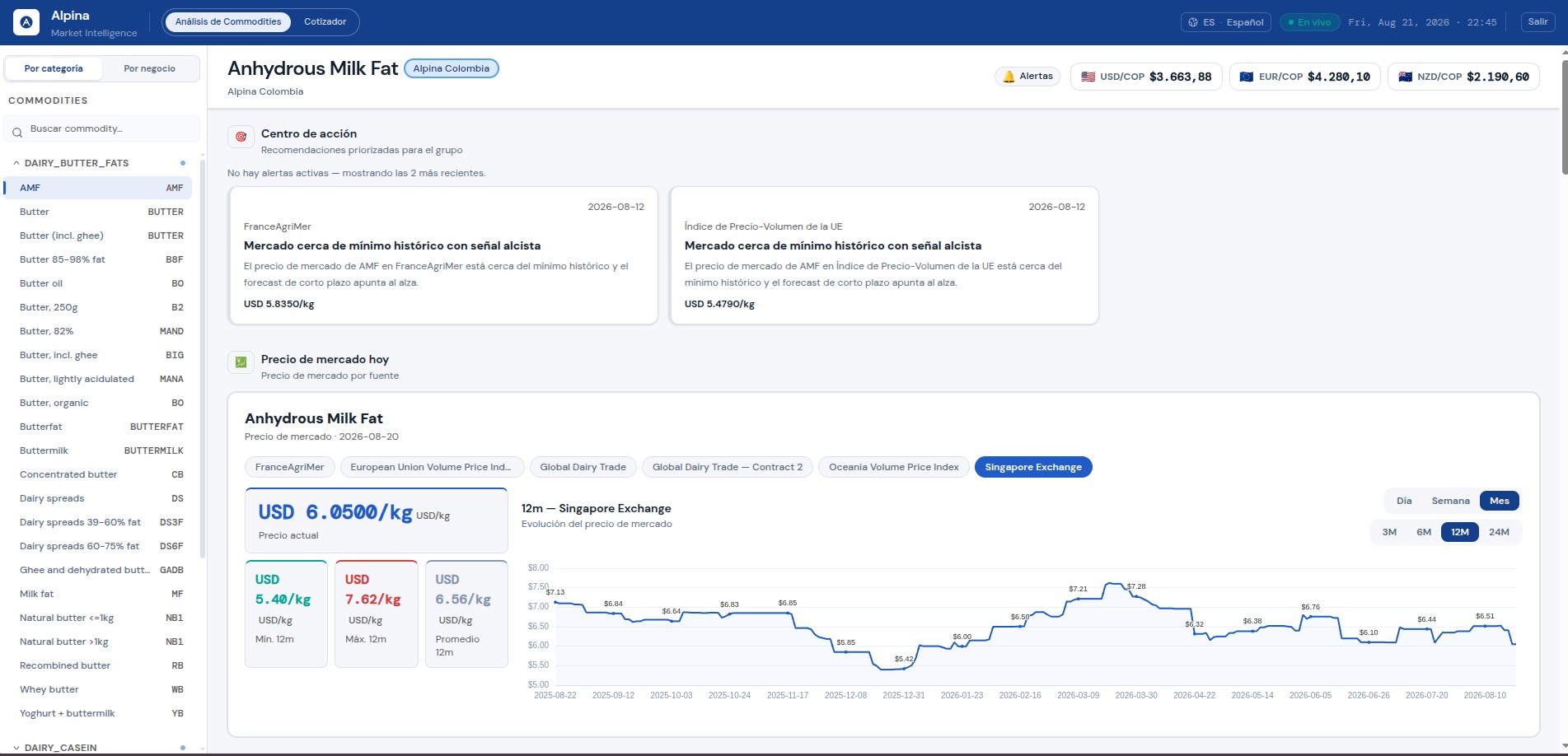Select Buttermilk commodity

[x=98, y=450]
